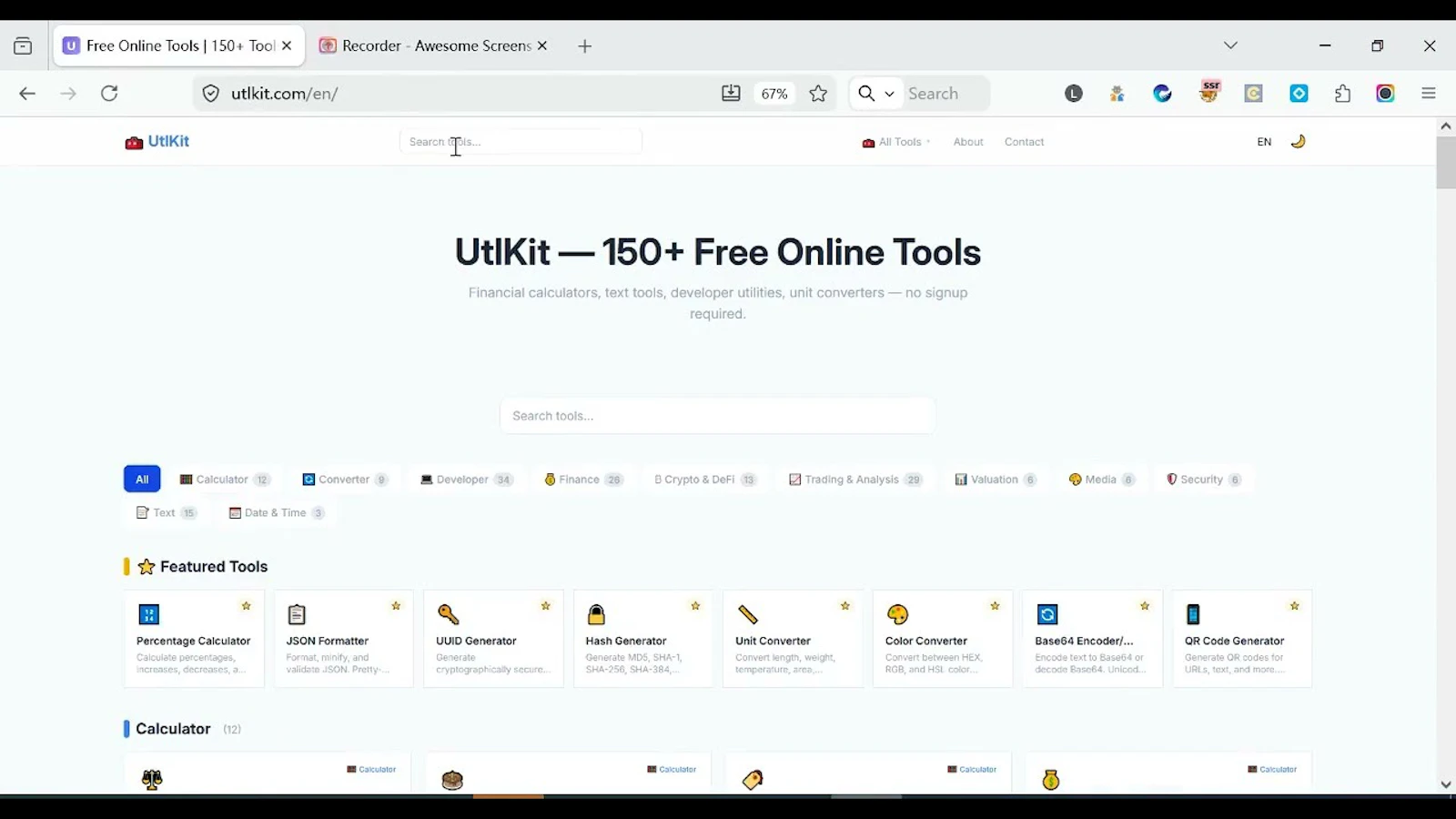Click the site security shield icon

[210, 94]
